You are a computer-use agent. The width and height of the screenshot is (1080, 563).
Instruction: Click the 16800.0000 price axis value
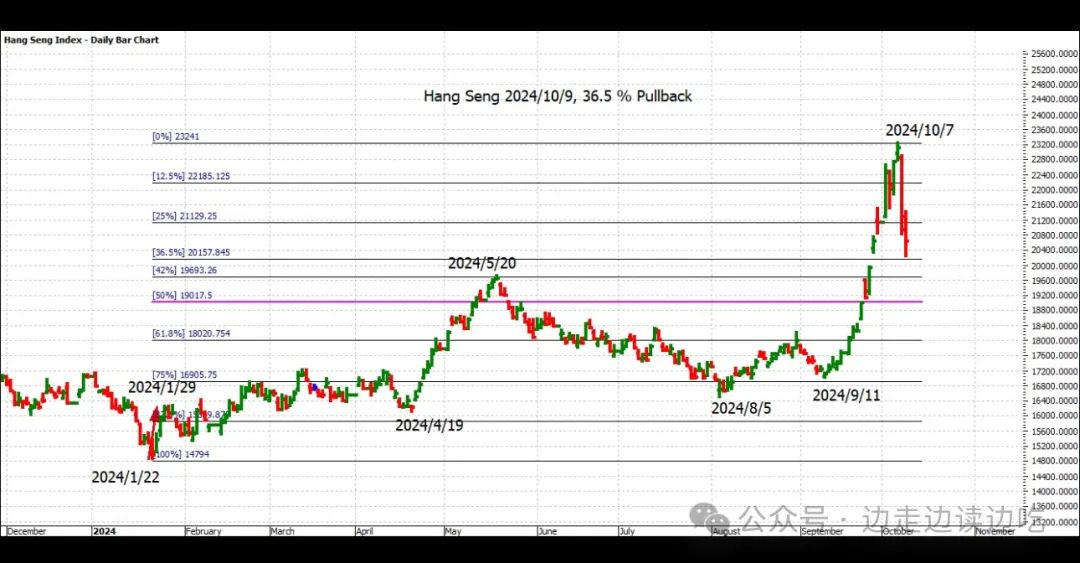pyautogui.click(x=1055, y=386)
